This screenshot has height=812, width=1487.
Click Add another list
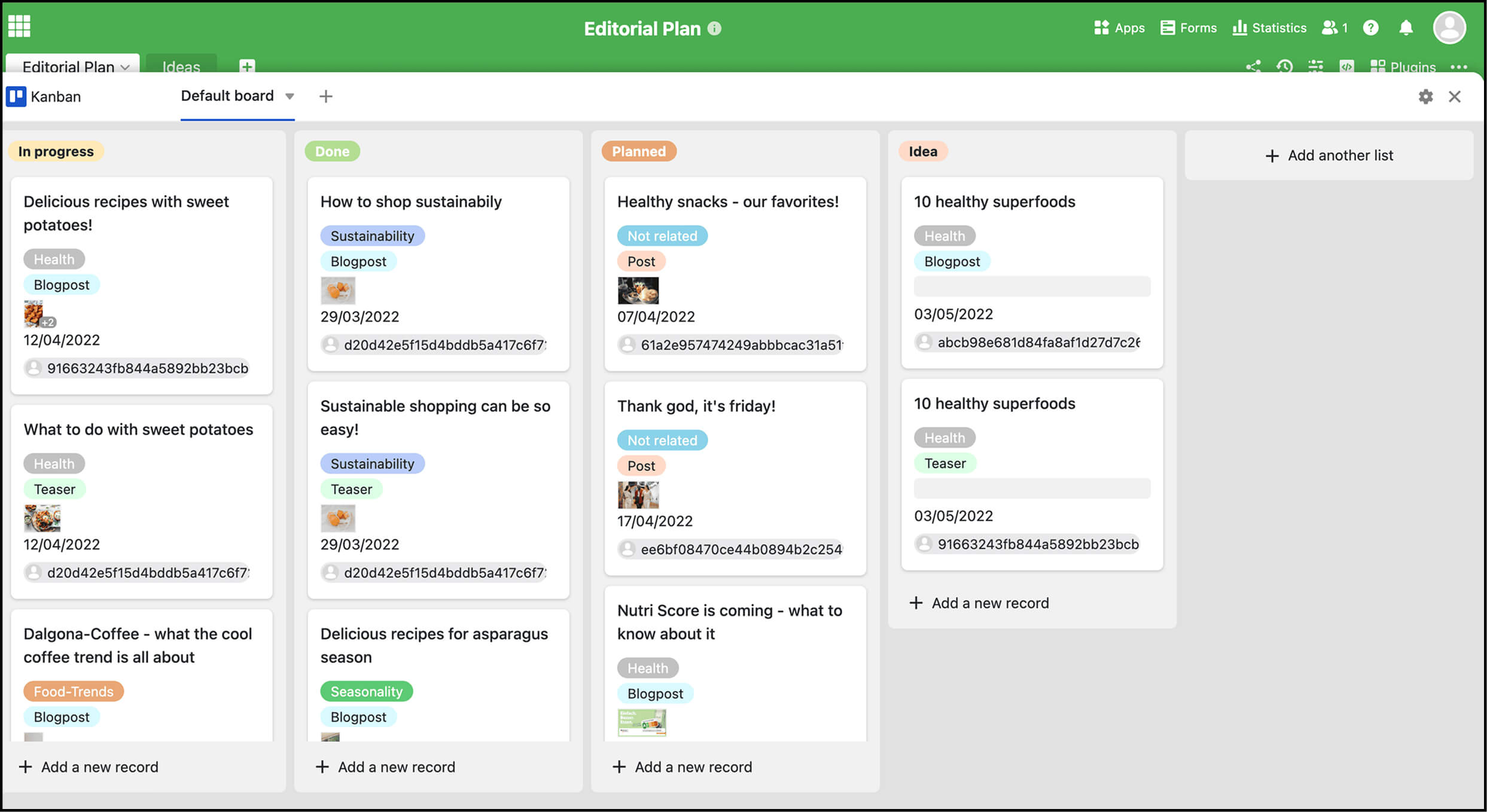[1328, 155]
